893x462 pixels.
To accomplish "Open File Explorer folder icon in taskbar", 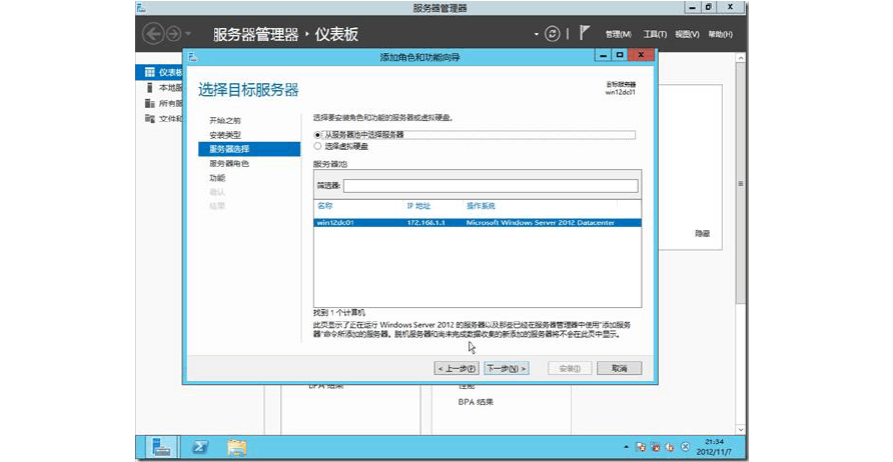I will tap(236, 447).
